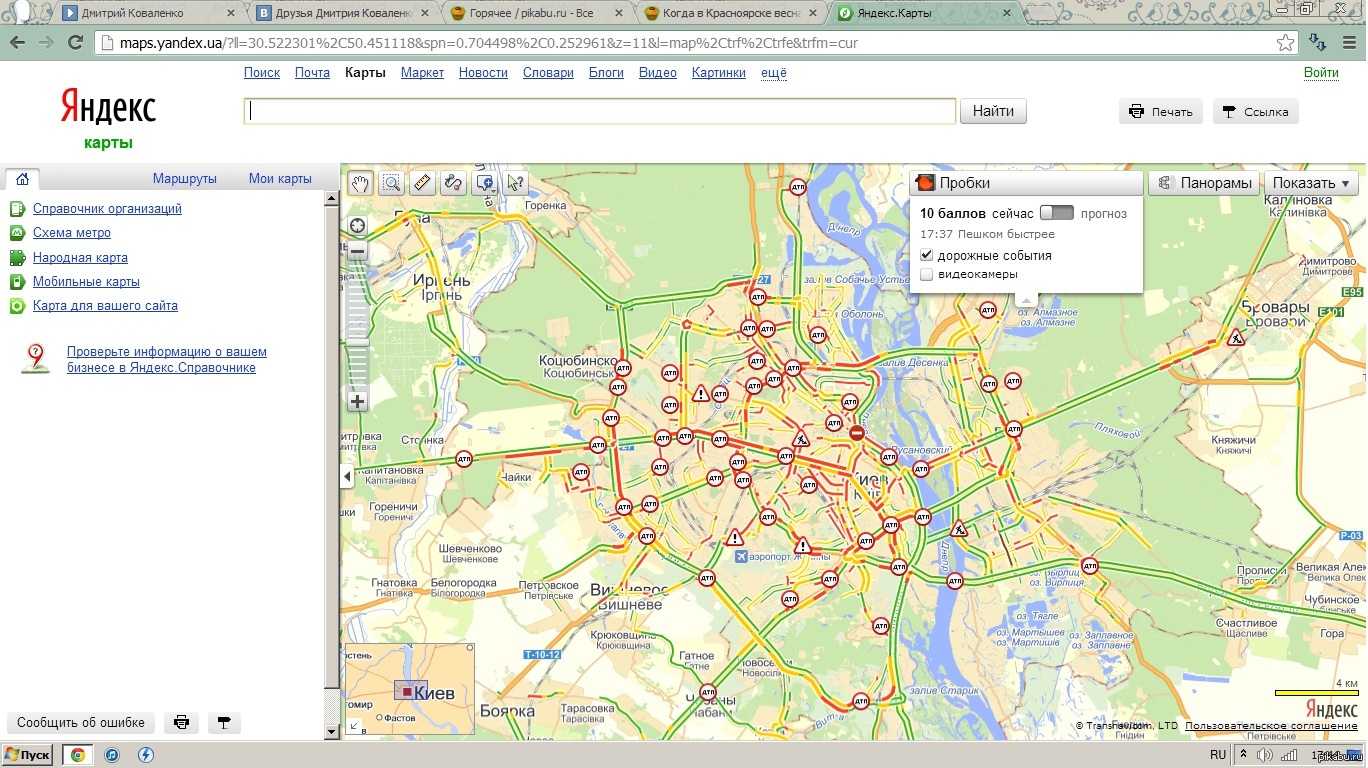Click the аэропорт airplane icon

(740, 556)
